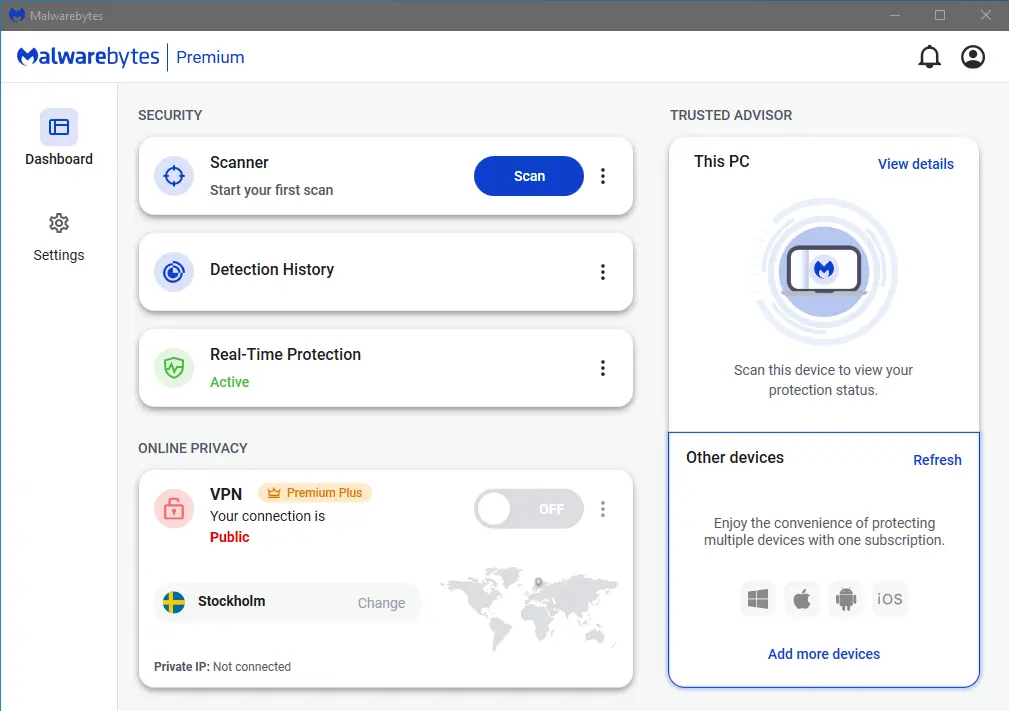Select the Dashboard label in the sidebar
This screenshot has width=1009, height=711.
click(59, 159)
